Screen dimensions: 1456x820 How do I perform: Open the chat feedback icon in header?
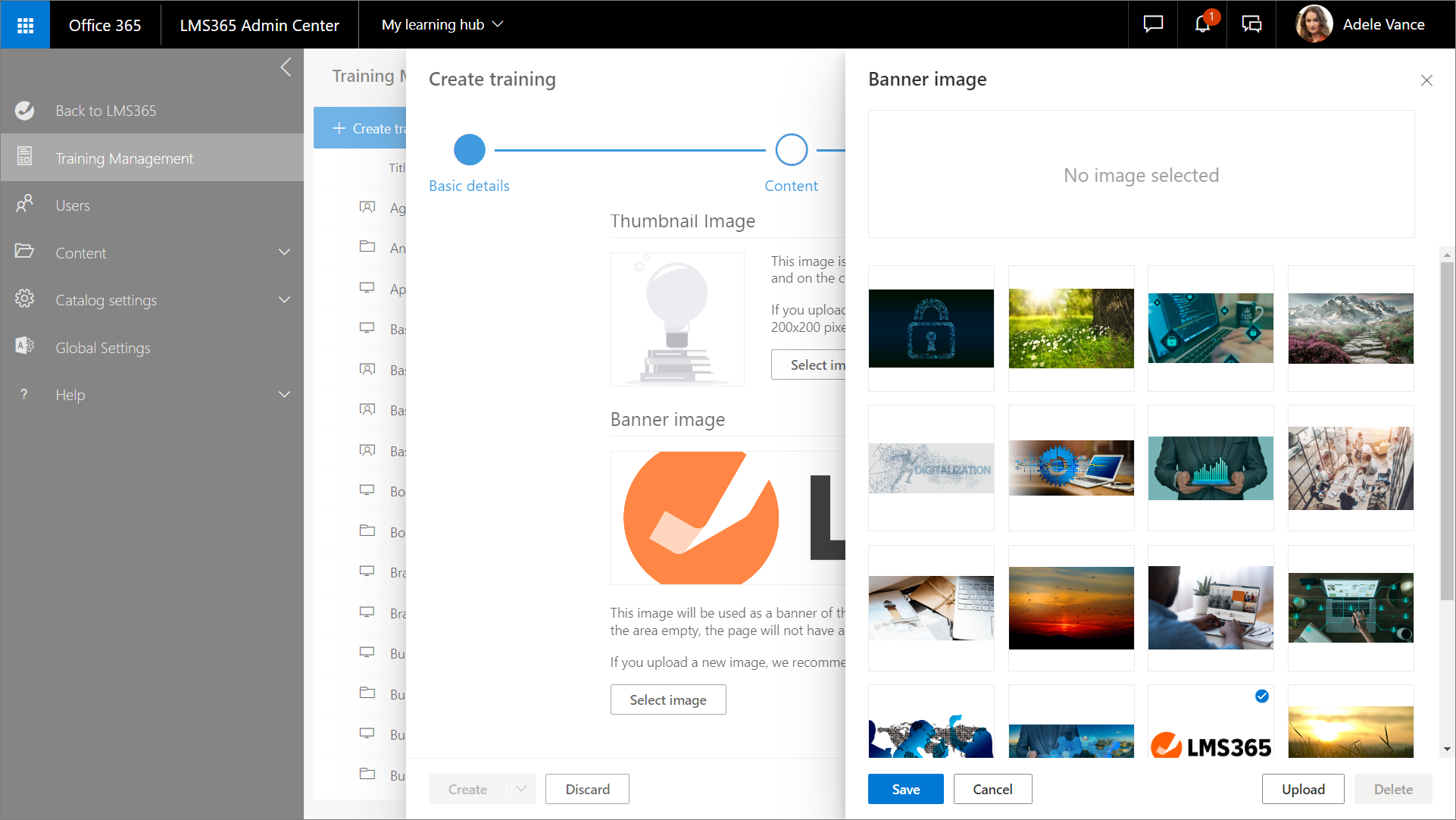(x=1153, y=24)
